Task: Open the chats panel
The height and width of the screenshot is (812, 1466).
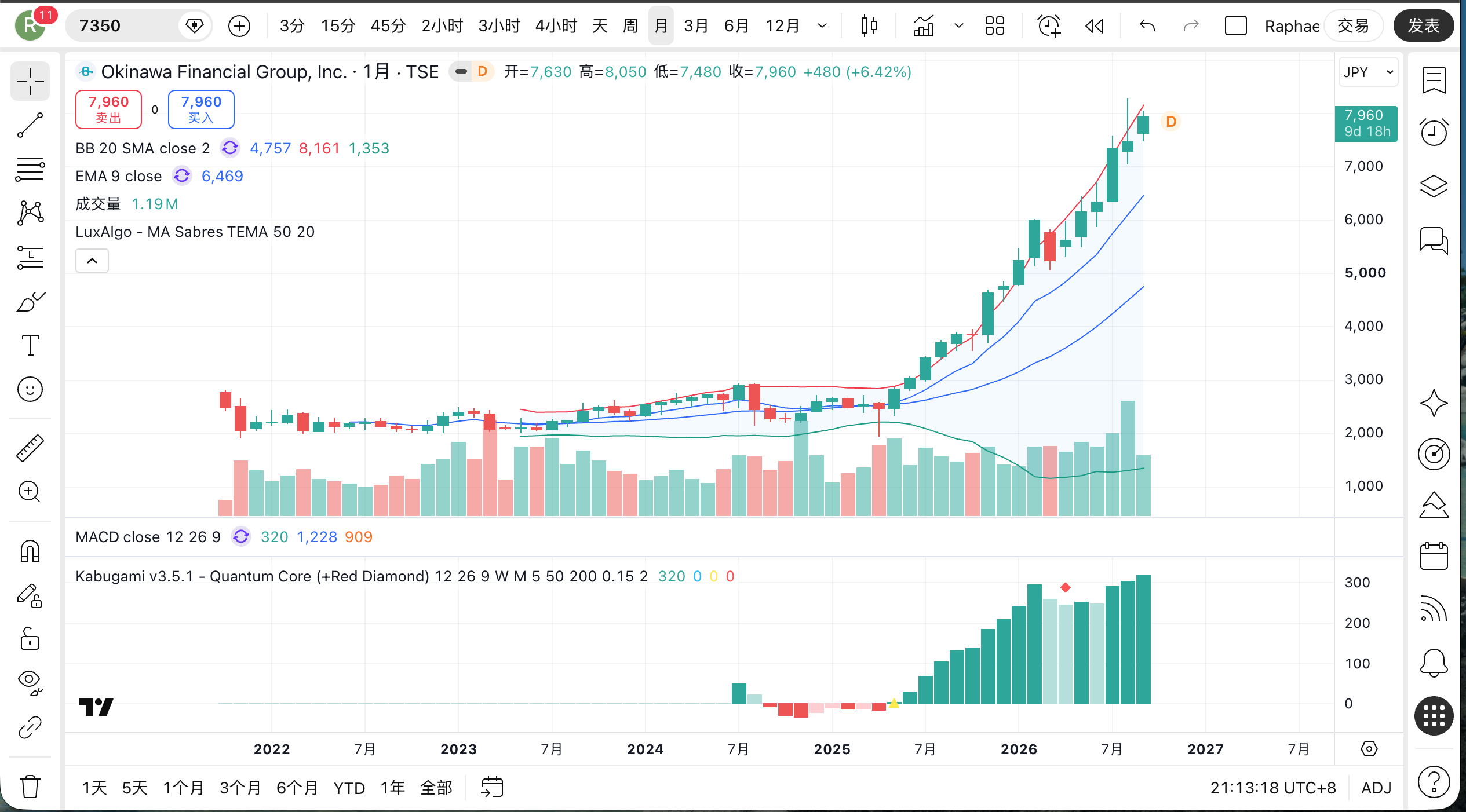Action: click(1434, 240)
